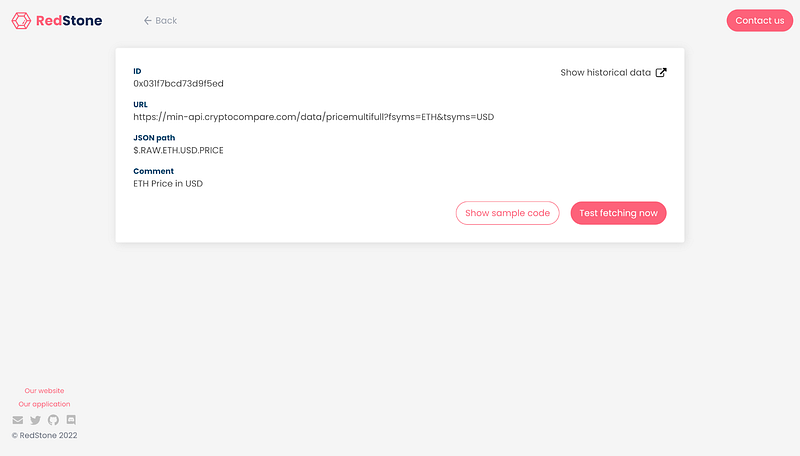800x456 pixels.
Task: Click the email envelope icon in footer
Action: point(18,420)
